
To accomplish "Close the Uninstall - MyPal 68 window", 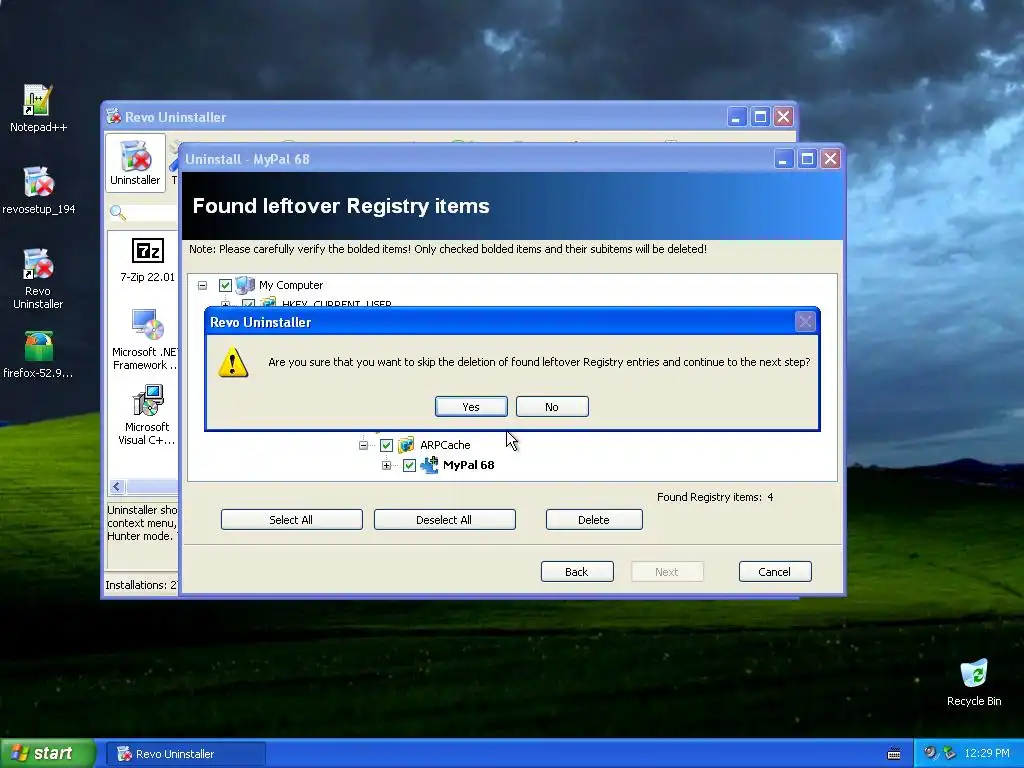I will [x=831, y=159].
